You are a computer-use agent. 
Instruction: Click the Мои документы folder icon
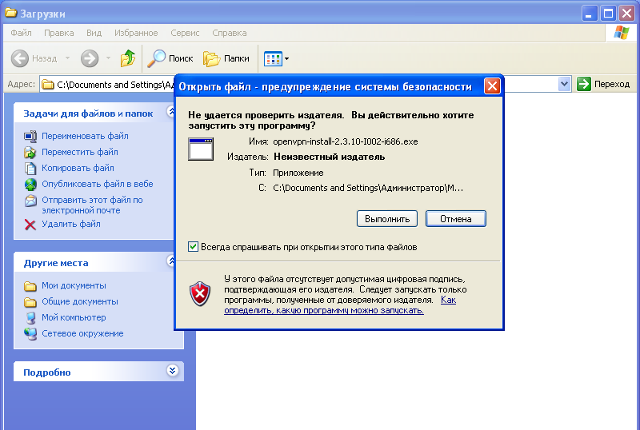30,286
